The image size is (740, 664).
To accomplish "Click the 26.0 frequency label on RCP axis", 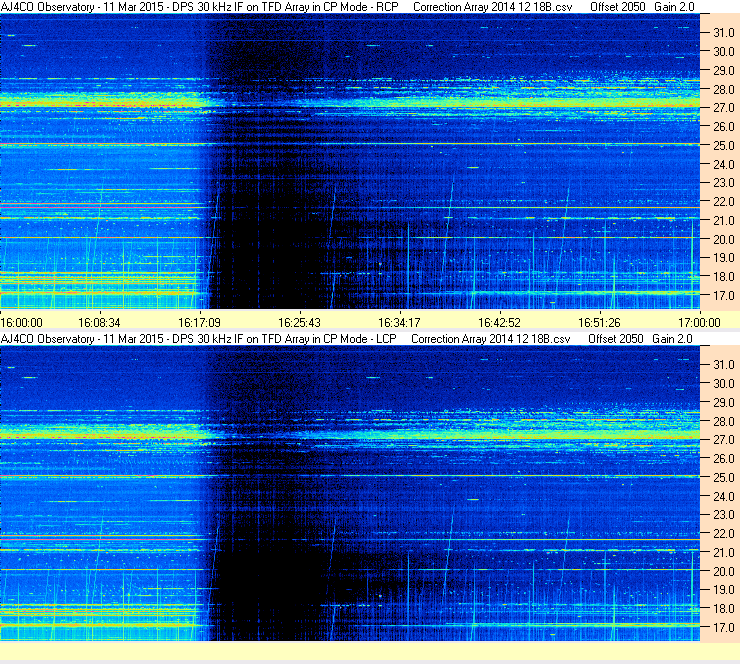I will tap(724, 127).
